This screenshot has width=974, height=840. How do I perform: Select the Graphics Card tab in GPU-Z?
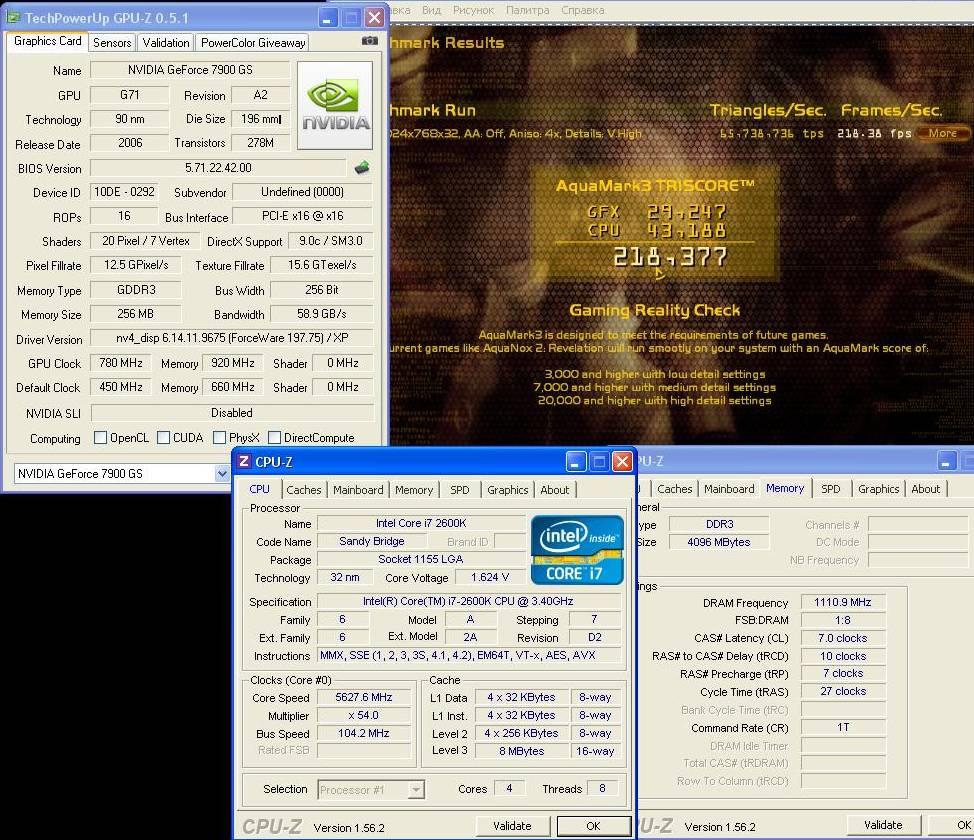tap(47, 41)
